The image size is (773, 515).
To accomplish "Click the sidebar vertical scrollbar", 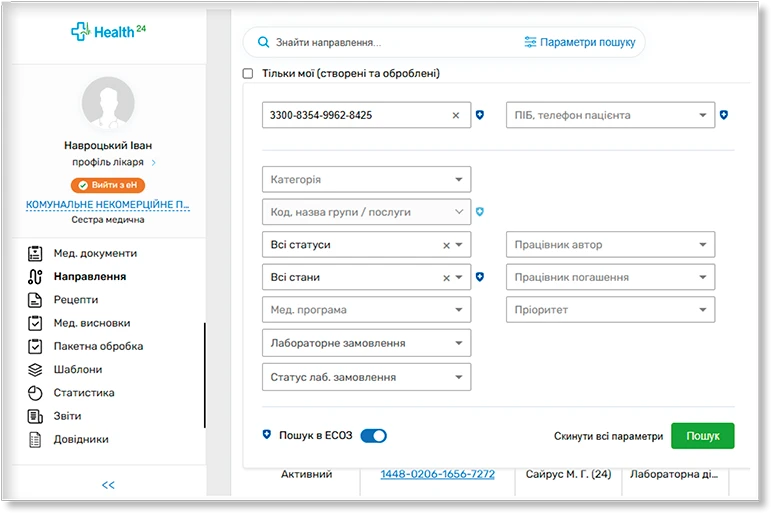I will coord(205,376).
